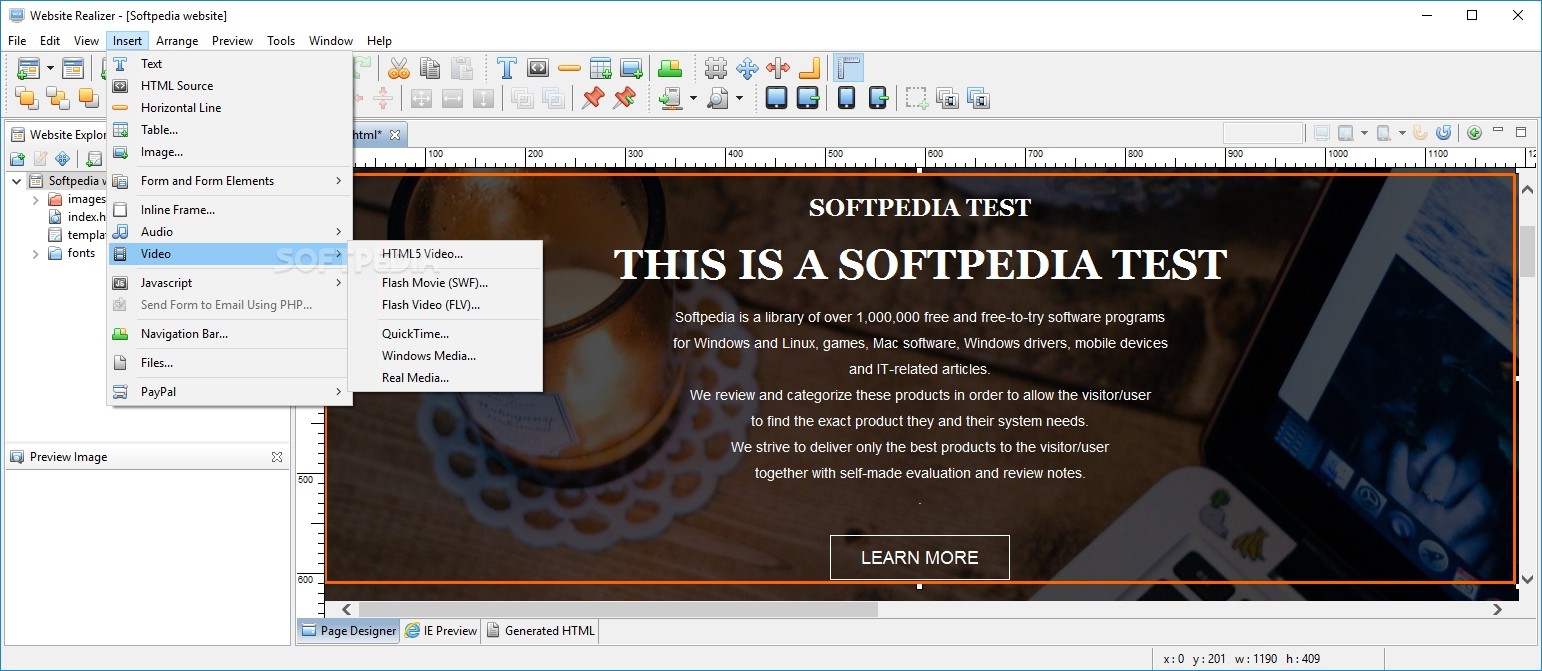Click the dashed selection add icon

[x=916, y=98]
